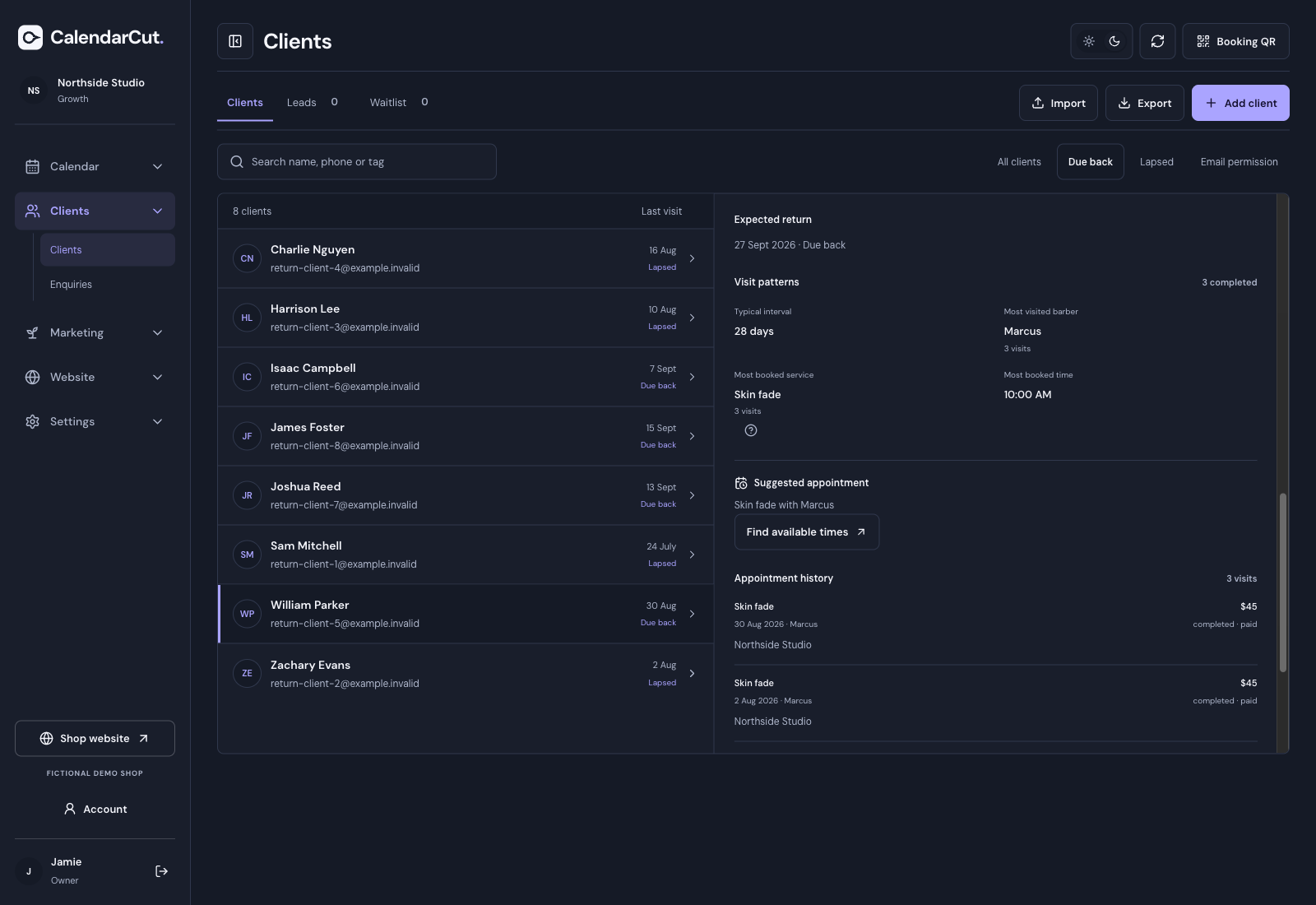This screenshot has height=905, width=1316.
Task: Filter by Email permission
Action: pyautogui.click(x=1239, y=162)
